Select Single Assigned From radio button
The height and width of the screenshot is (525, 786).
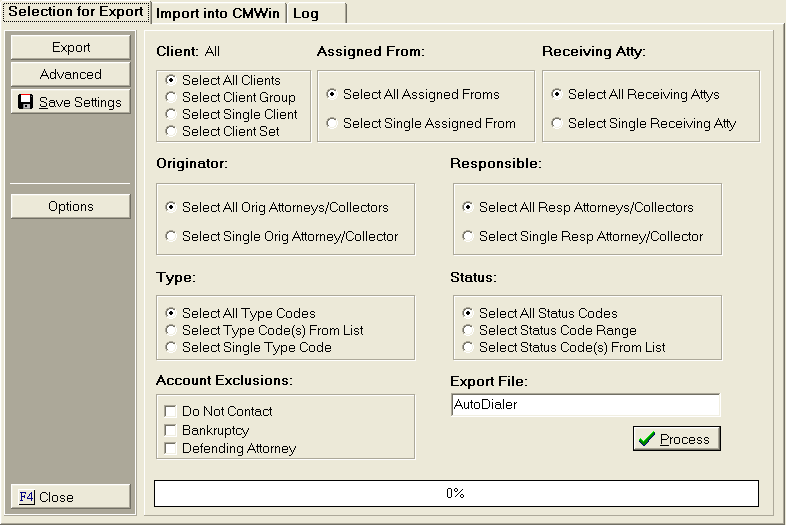[x=333, y=123]
